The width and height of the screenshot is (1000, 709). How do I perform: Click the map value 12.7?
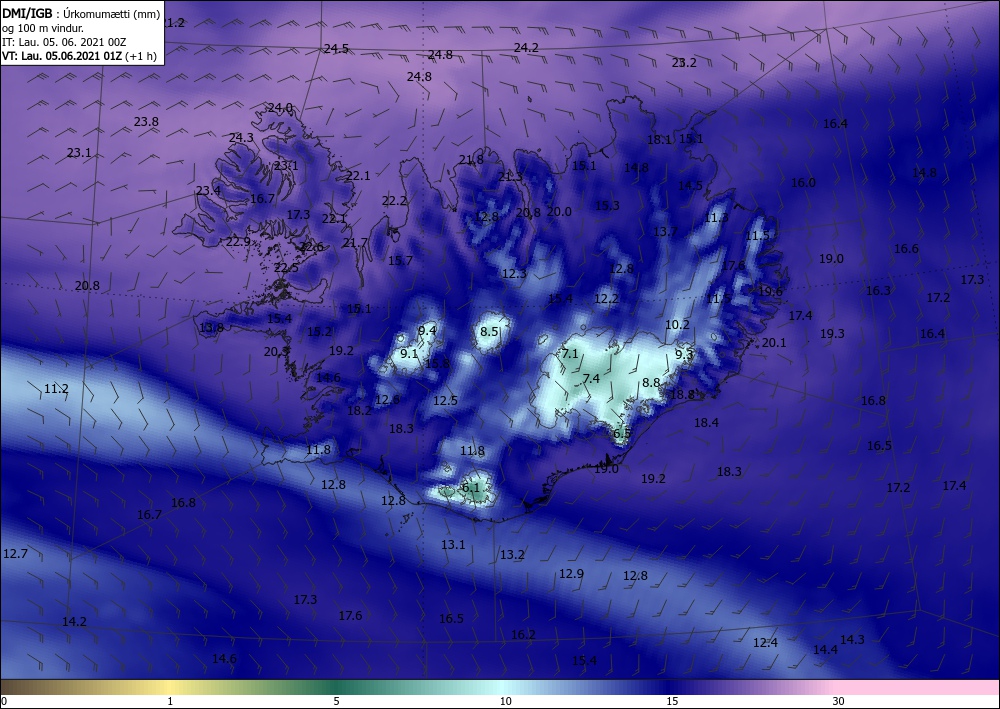click(15, 553)
